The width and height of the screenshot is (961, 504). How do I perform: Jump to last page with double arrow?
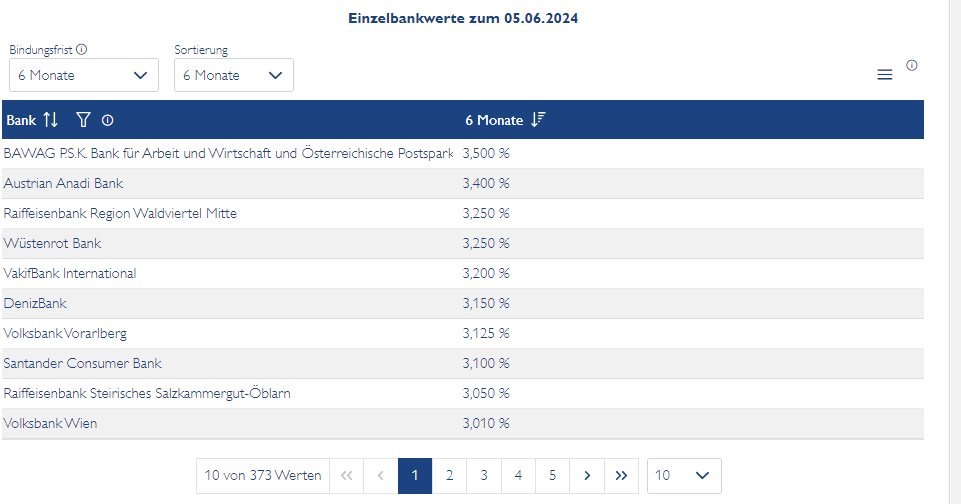tap(621, 476)
